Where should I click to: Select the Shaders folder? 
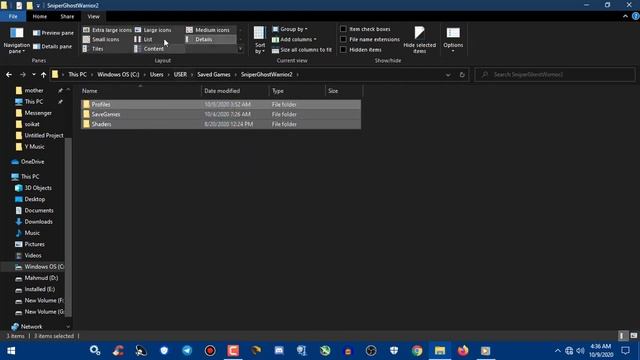pos(221,124)
